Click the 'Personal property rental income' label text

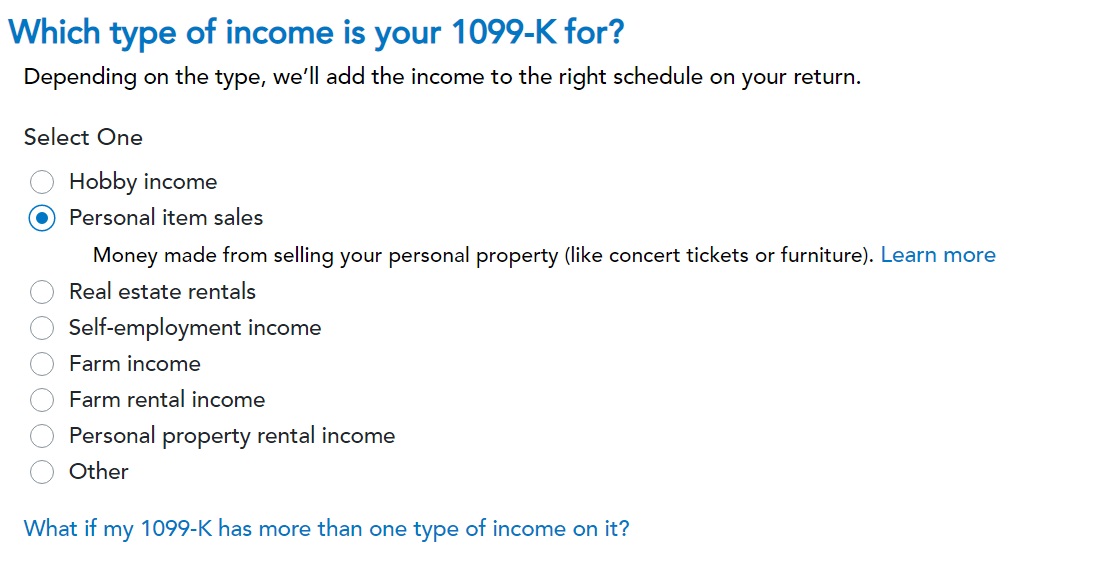pos(232,436)
